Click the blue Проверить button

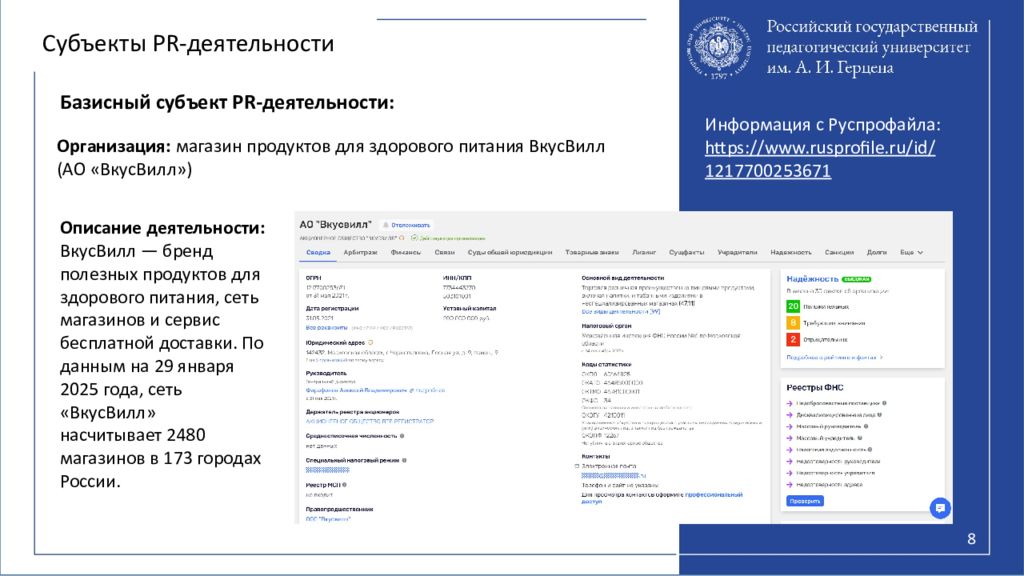pos(805,501)
